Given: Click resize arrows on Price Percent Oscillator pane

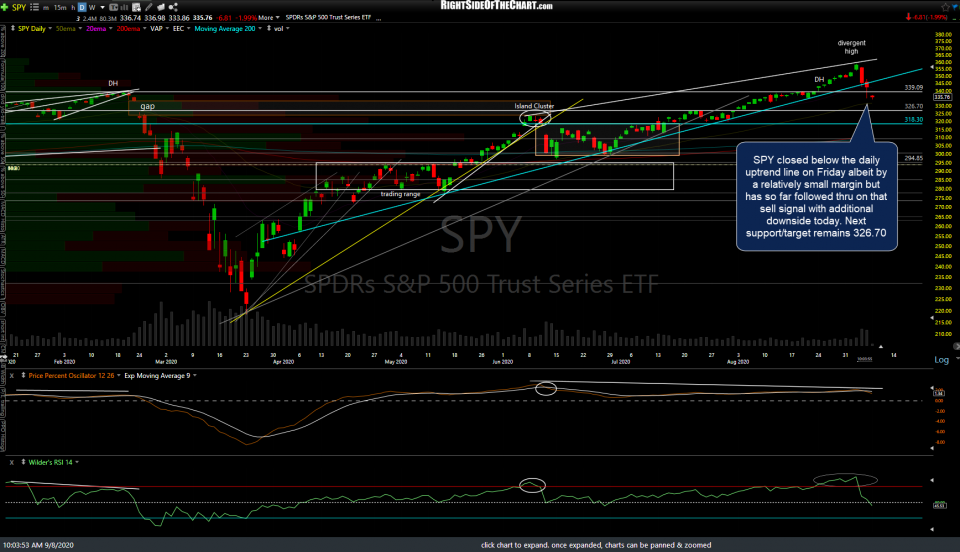Looking at the screenshot, I should (23, 375).
